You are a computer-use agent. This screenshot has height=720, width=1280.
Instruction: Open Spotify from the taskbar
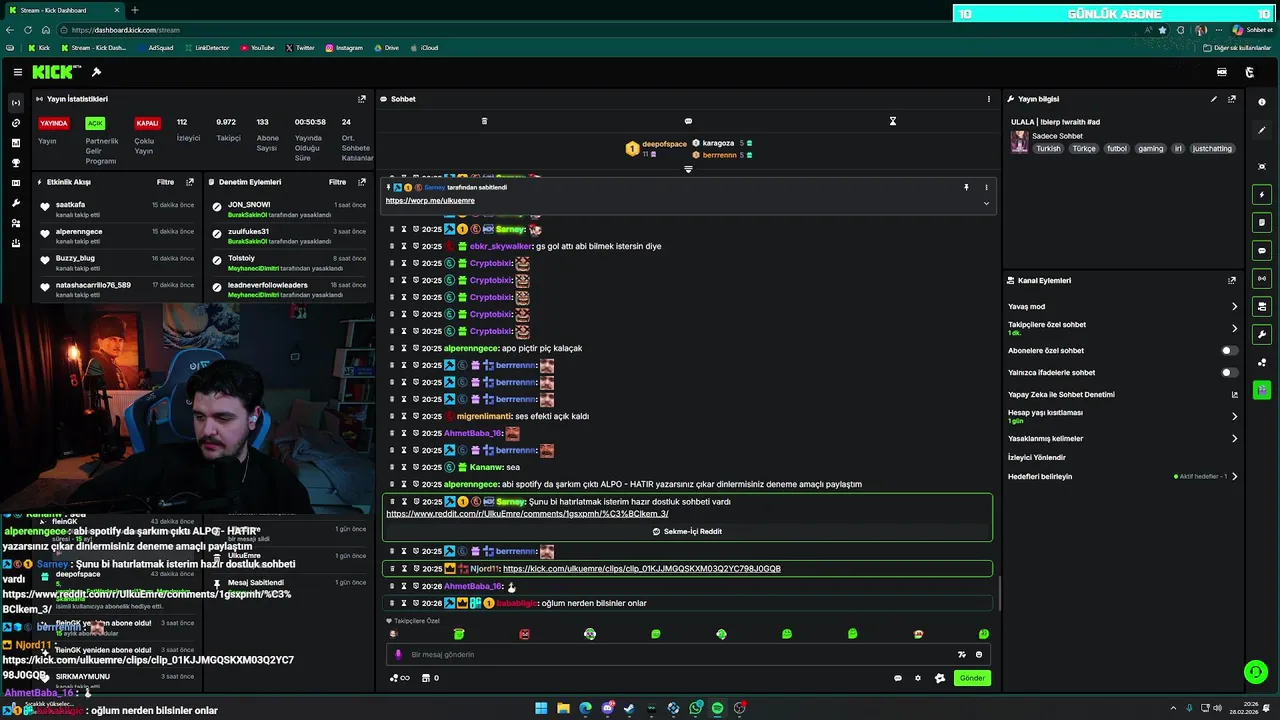click(717, 708)
